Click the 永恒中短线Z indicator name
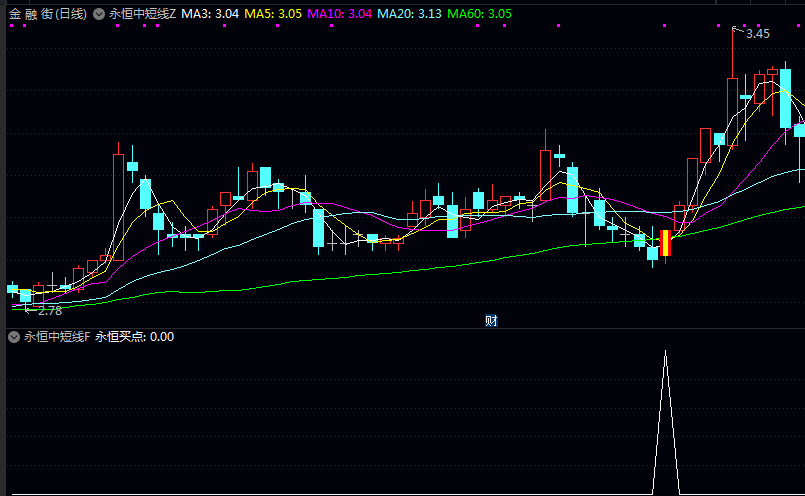Viewport: 805px width, 496px height. point(142,14)
